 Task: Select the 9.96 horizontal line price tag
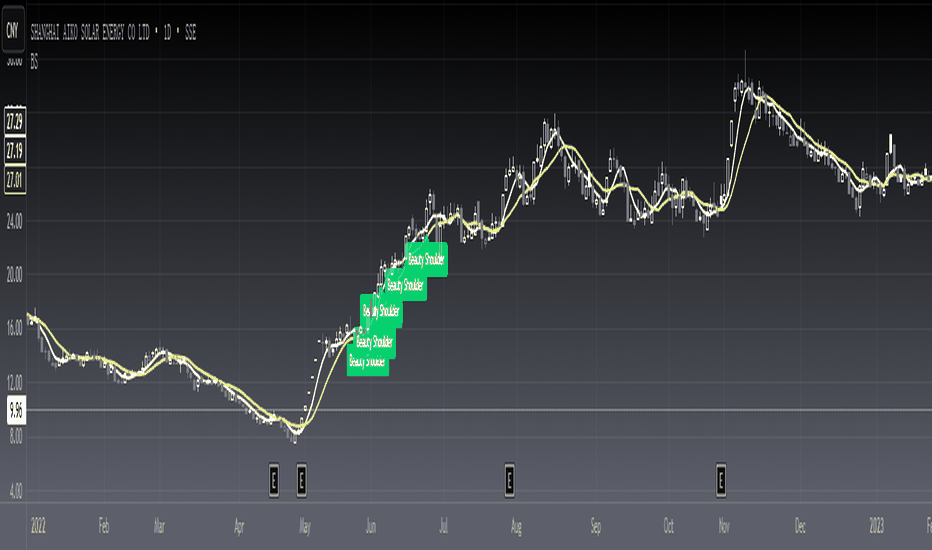tap(16, 410)
